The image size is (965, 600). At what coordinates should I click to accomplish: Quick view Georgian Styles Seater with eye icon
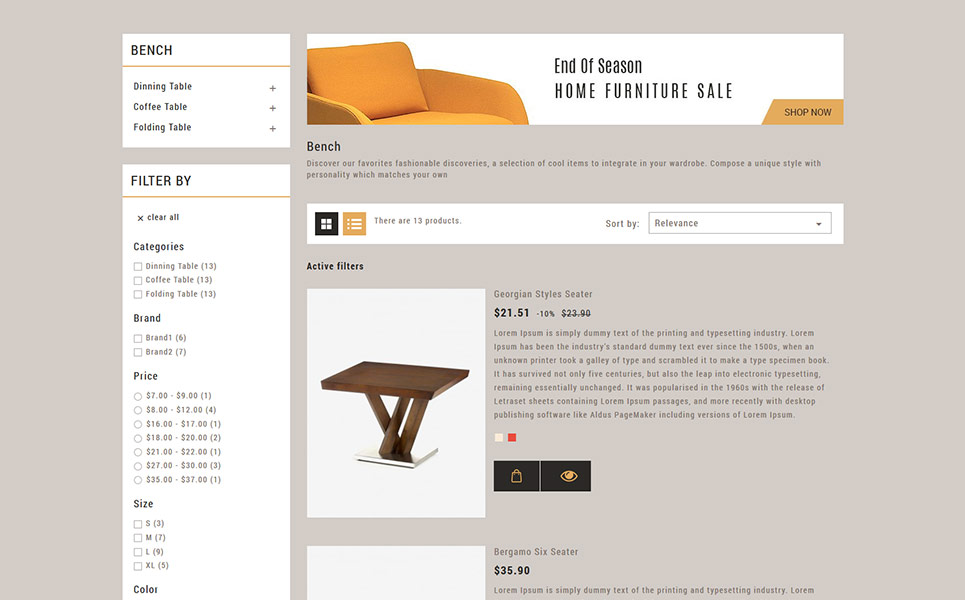566,476
